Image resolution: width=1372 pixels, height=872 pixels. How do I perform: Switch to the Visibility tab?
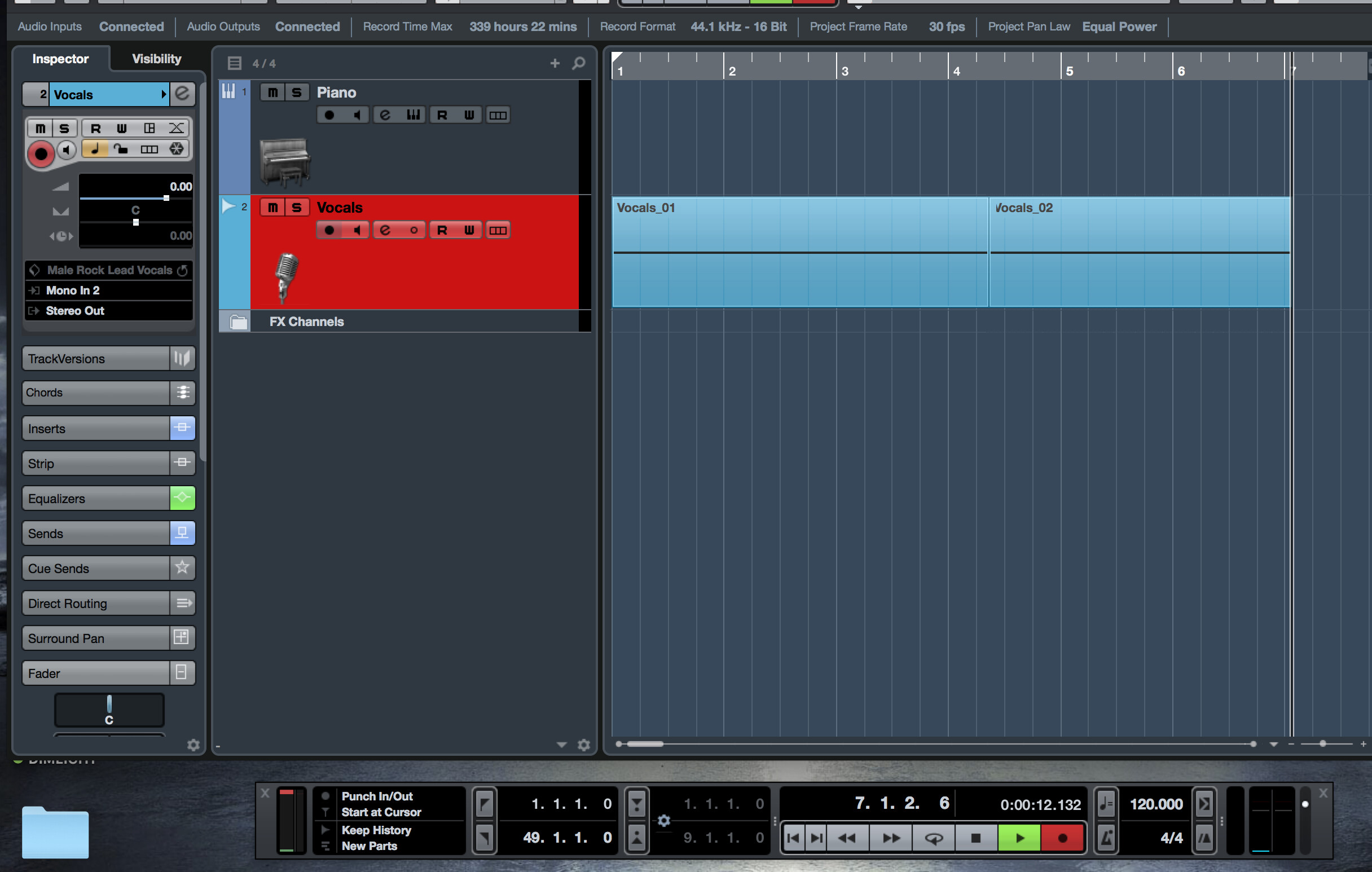(157, 59)
